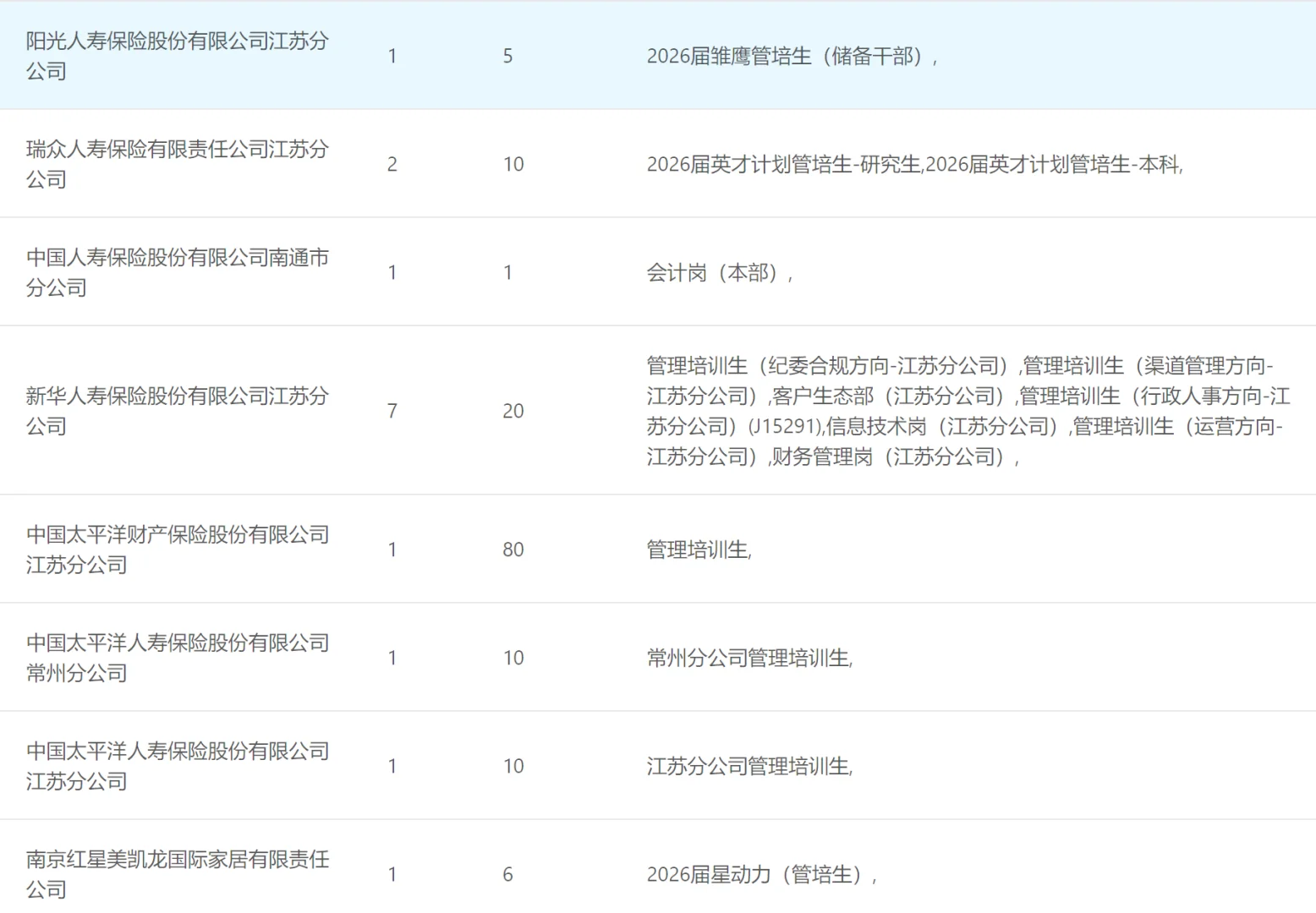This screenshot has width=1316, height=913.
Task: Click the 2026届英才计划管培生 positions text
Action: pyautogui.click(x=914, y=164)
